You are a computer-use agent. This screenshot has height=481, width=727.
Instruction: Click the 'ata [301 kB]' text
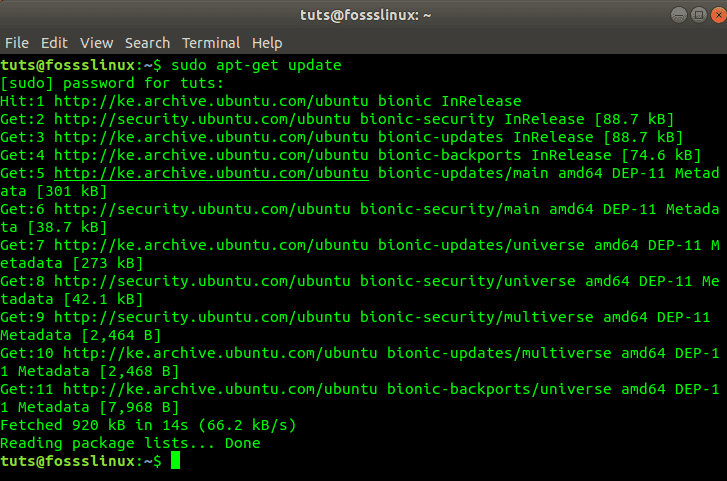(54, 191)
